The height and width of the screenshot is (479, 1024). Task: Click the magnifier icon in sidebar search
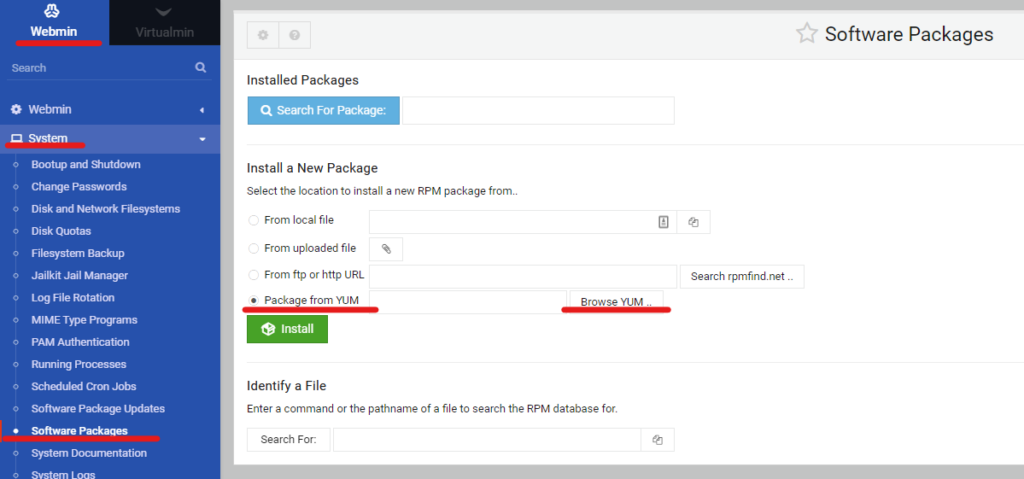point(200,67)
